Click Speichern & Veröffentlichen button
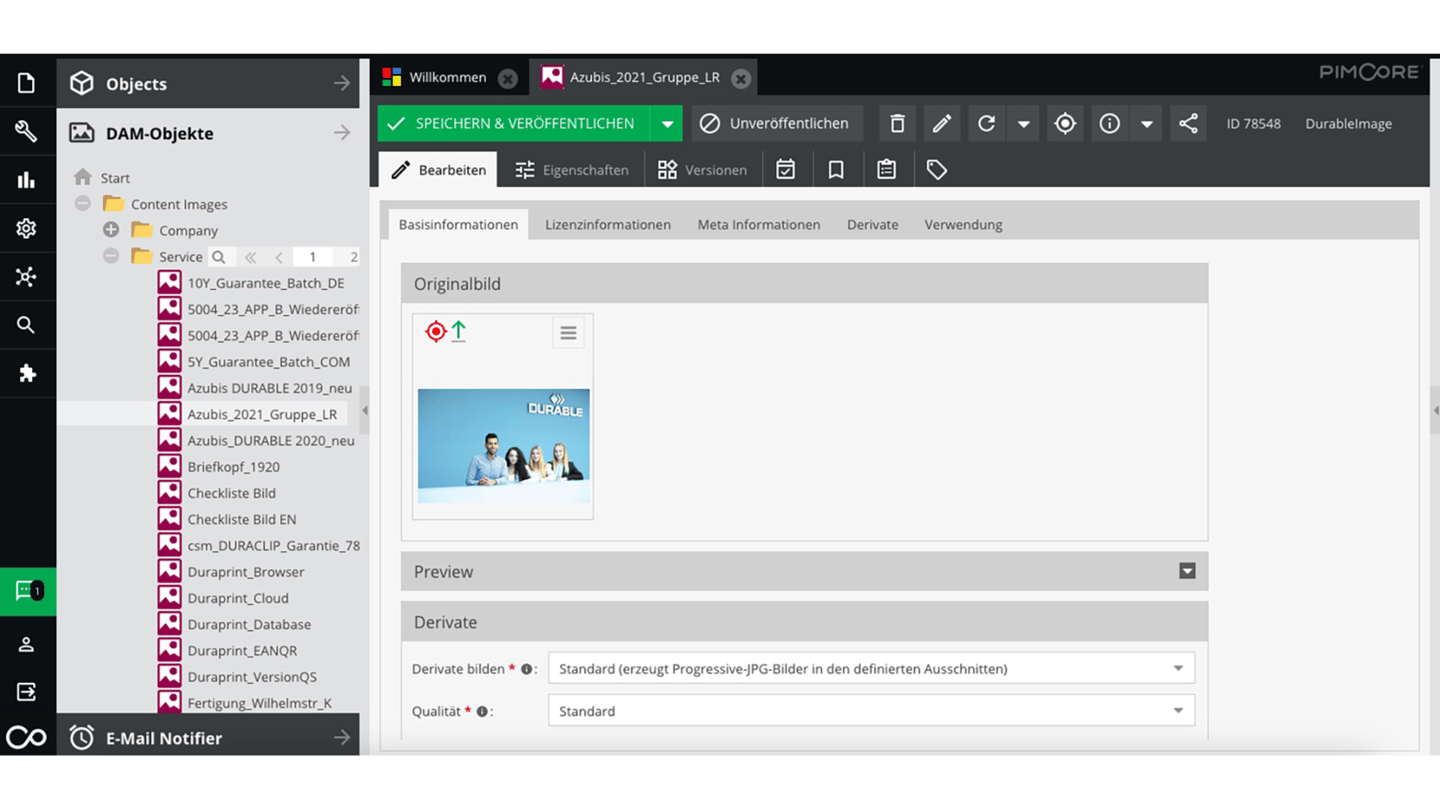 (x=513, y=124)
